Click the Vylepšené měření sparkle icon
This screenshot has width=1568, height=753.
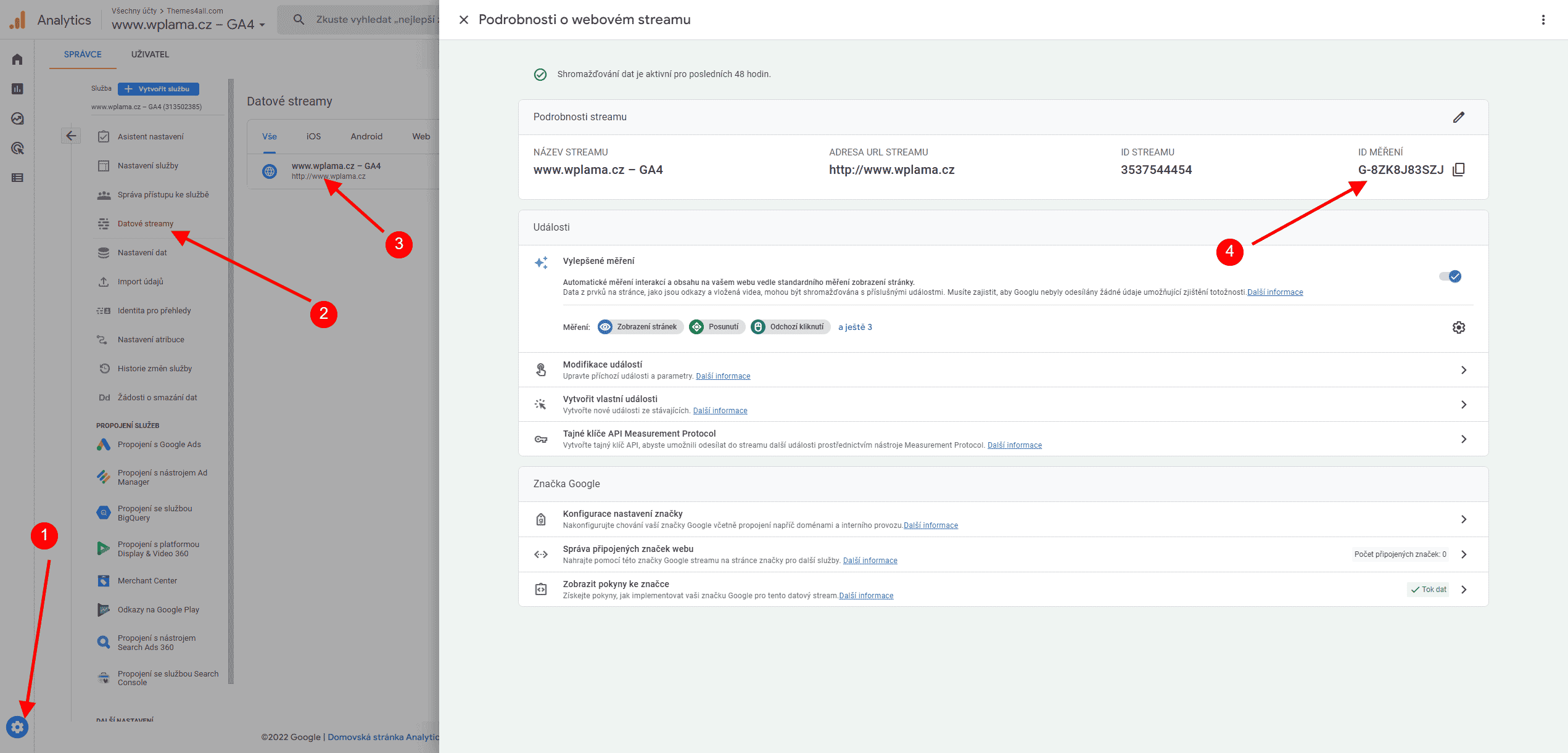click(541, 263)
